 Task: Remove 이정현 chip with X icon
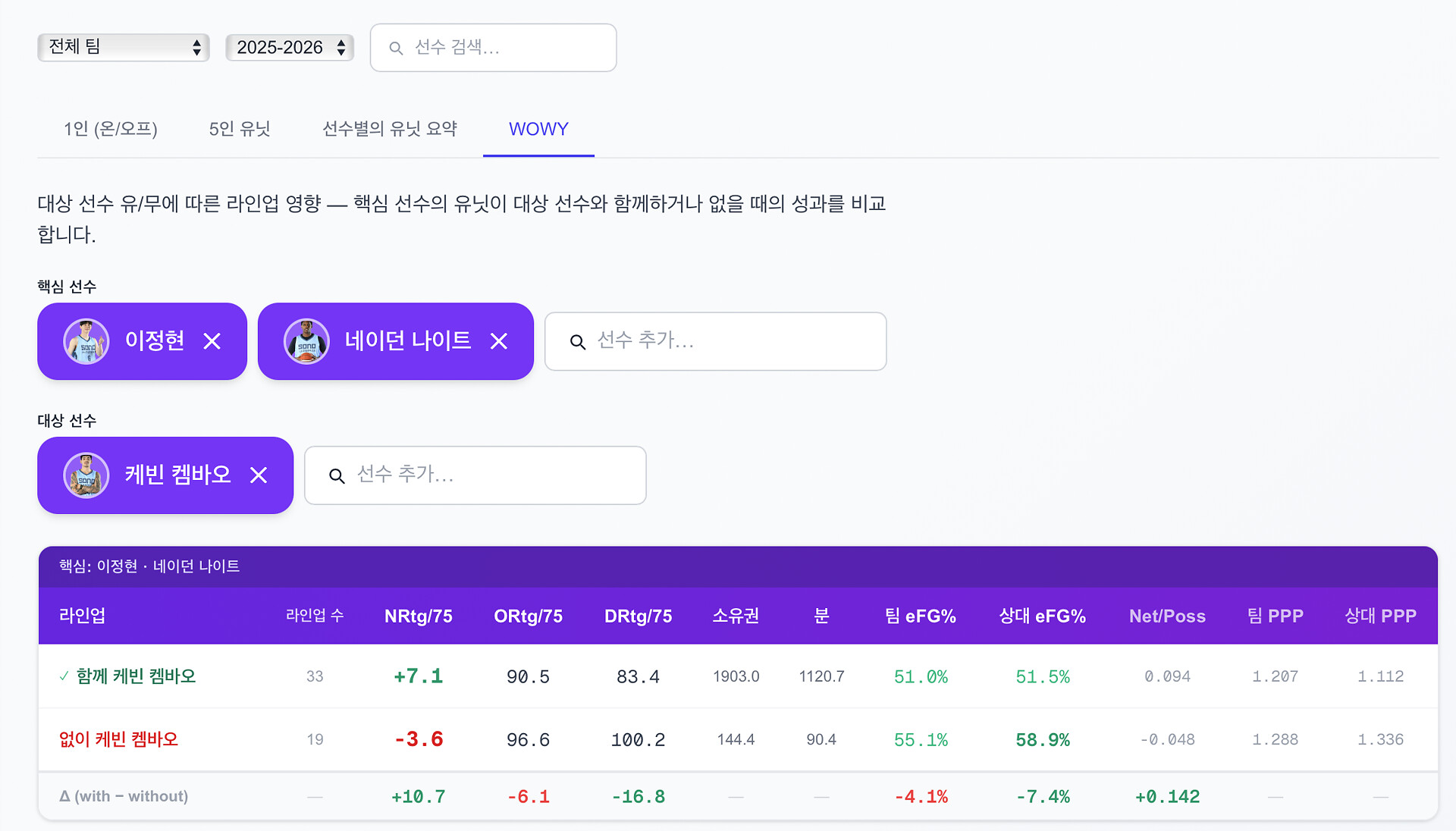(x=212, y=341)
